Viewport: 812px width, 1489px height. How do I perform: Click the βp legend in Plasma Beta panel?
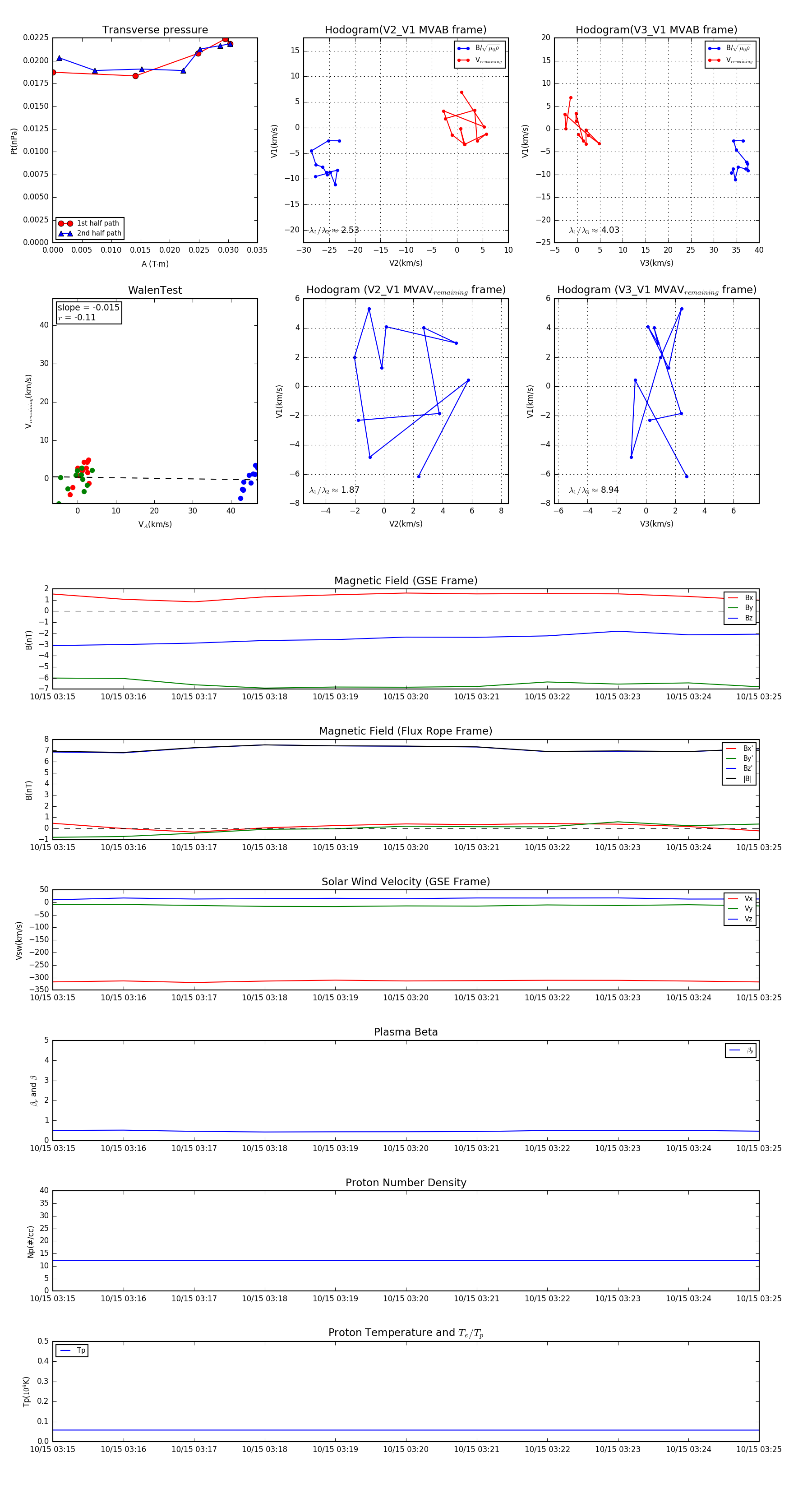741,1050
